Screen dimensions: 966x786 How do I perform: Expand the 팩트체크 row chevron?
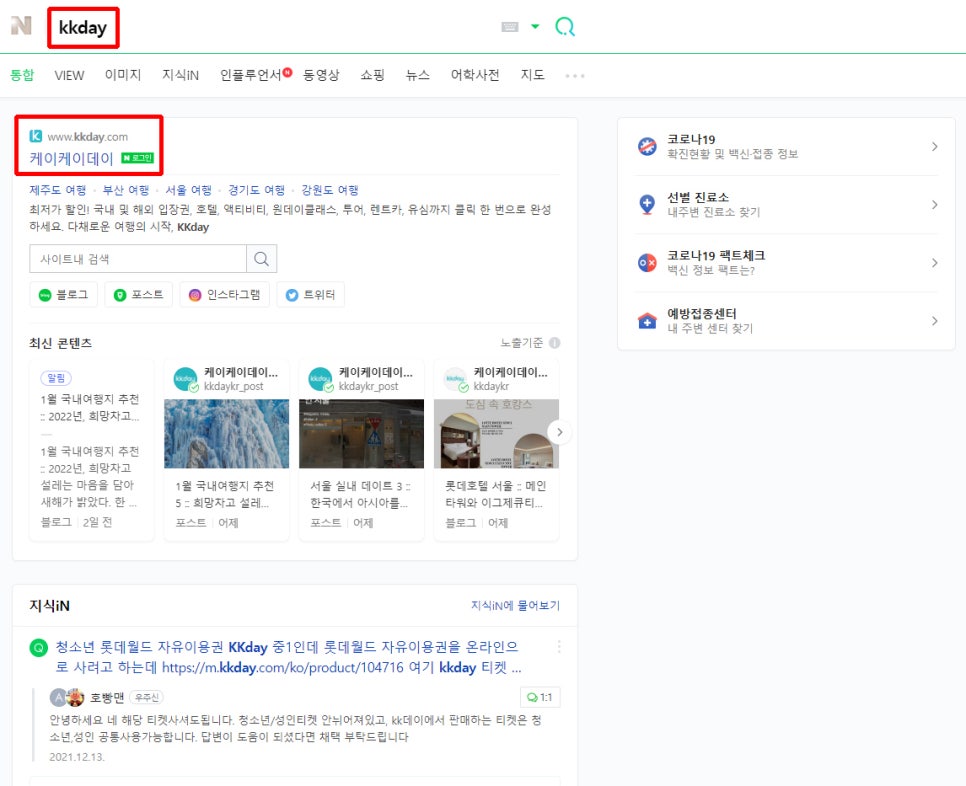click(x=934, y=263)
